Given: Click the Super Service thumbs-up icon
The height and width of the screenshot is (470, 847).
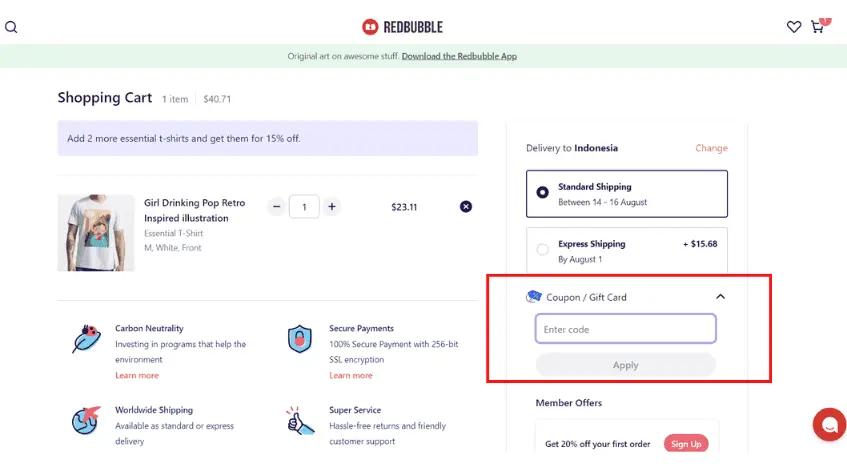Looking at the screenshot, I should (x=300, y=421).
